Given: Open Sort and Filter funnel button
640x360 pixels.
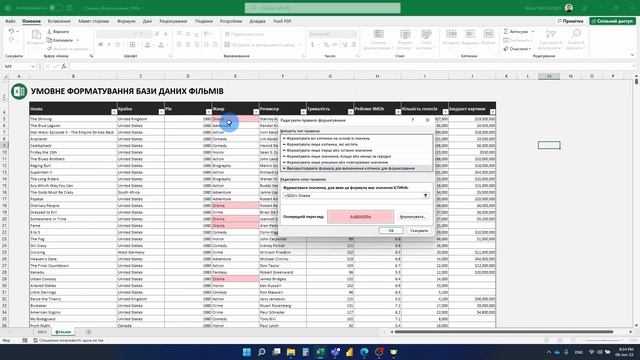Looking at the screenshot, I should click(551, 39).
